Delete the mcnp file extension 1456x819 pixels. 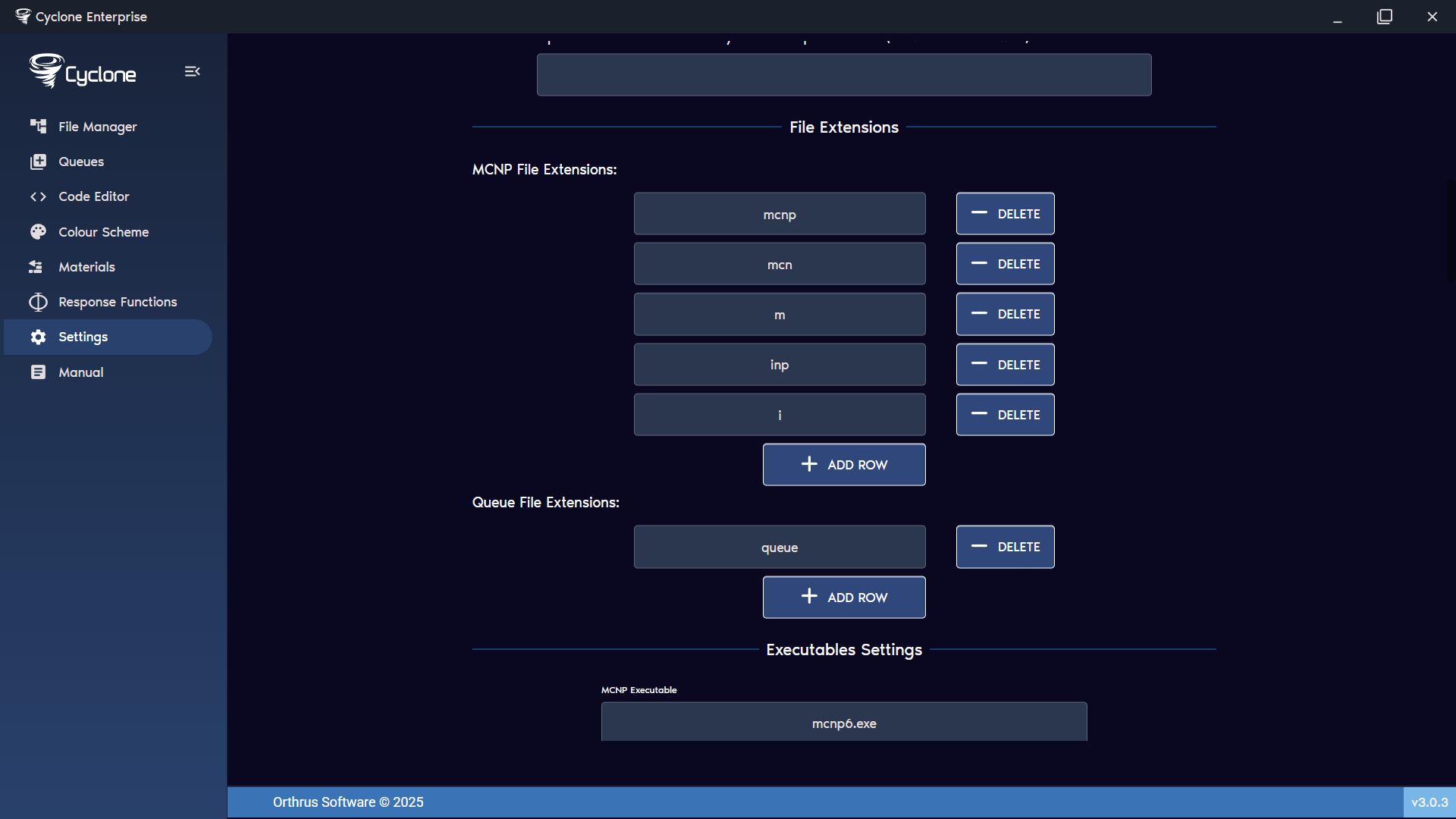(1005, 213)
